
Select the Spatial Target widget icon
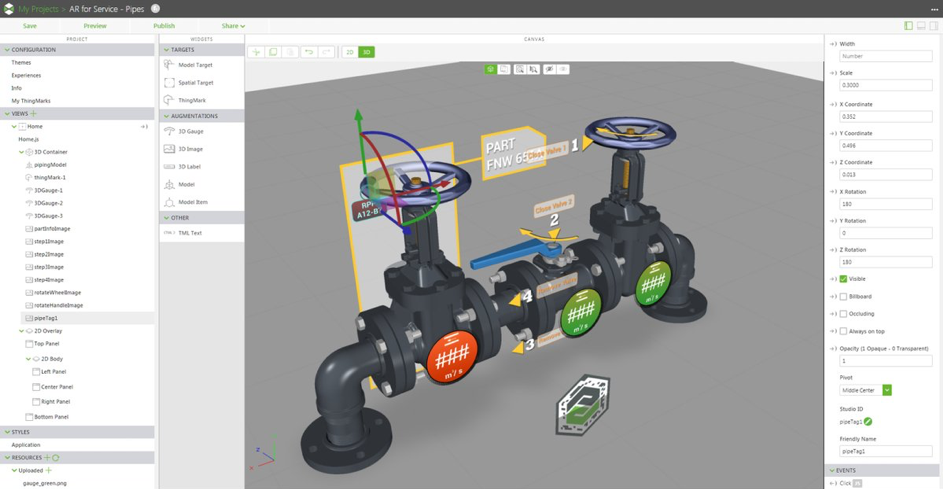pyautogui.click(x=169, y=82)
